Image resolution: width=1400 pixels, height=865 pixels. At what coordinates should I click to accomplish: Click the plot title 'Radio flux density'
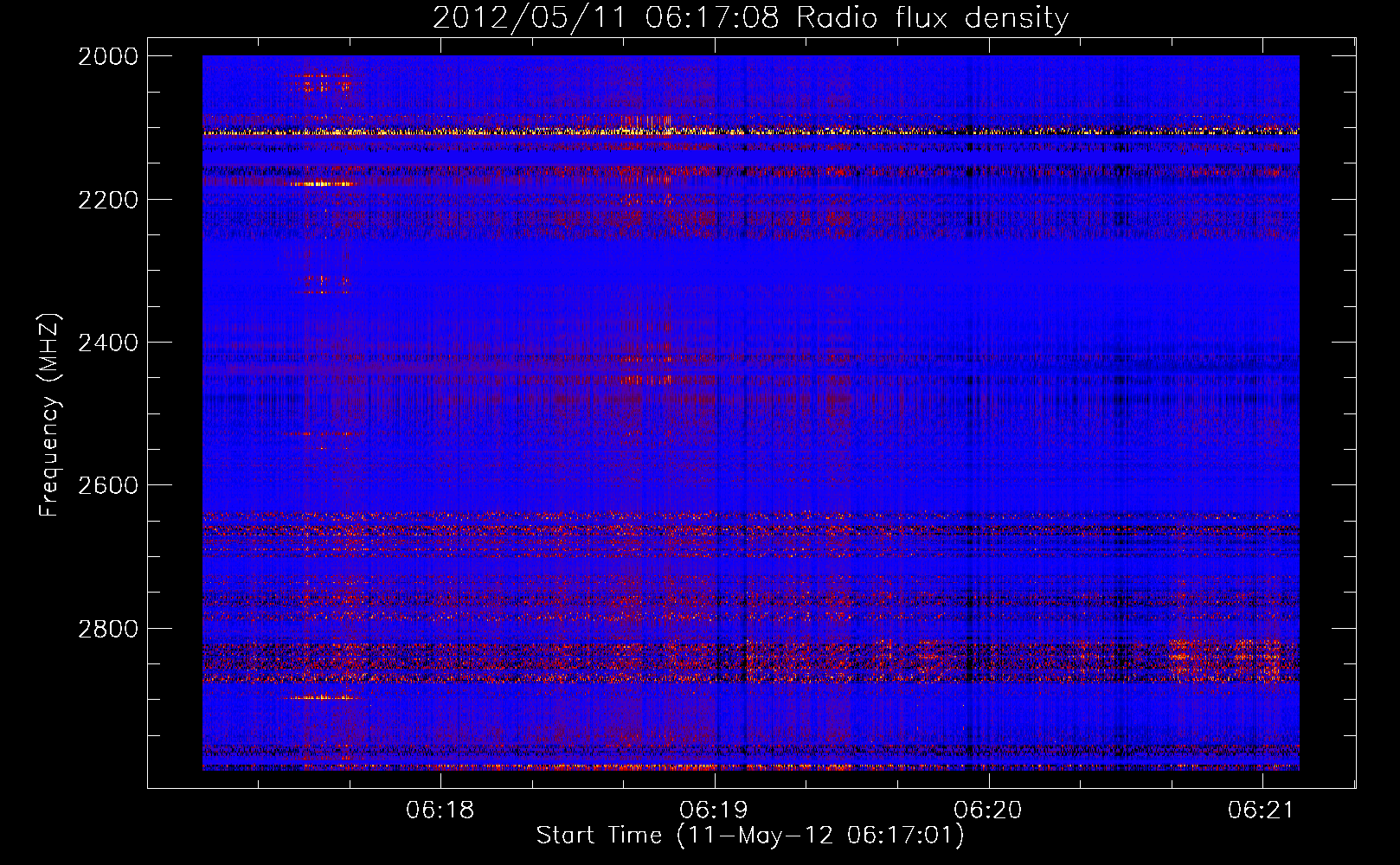tap(933, 18)
